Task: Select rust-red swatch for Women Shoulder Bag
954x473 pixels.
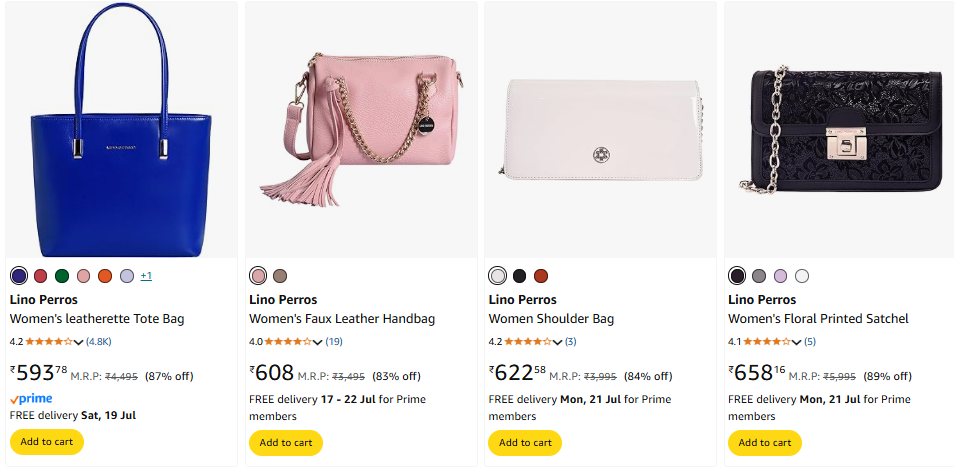Action: tap(541, 276)
